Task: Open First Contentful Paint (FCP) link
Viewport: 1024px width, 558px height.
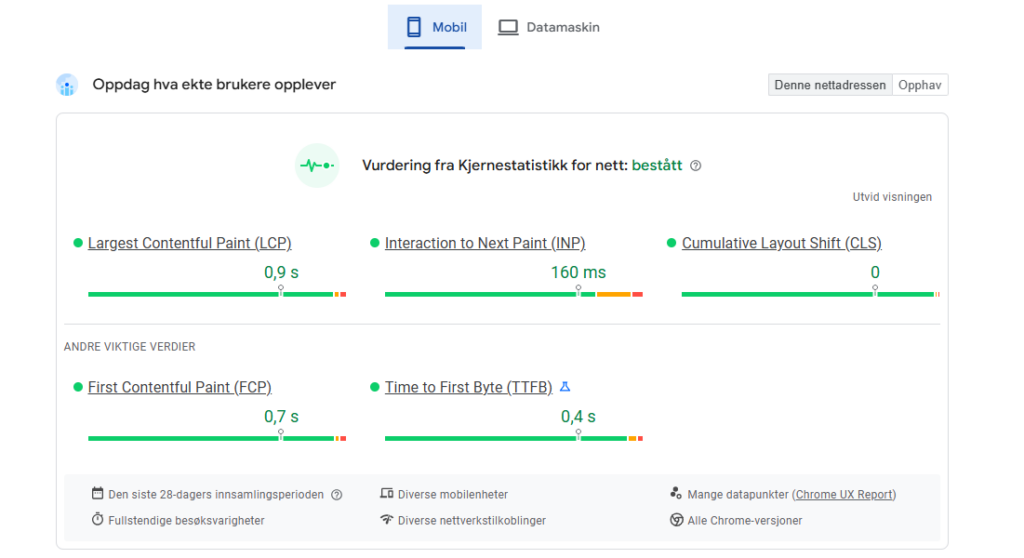Action: (x=179, y=387)
